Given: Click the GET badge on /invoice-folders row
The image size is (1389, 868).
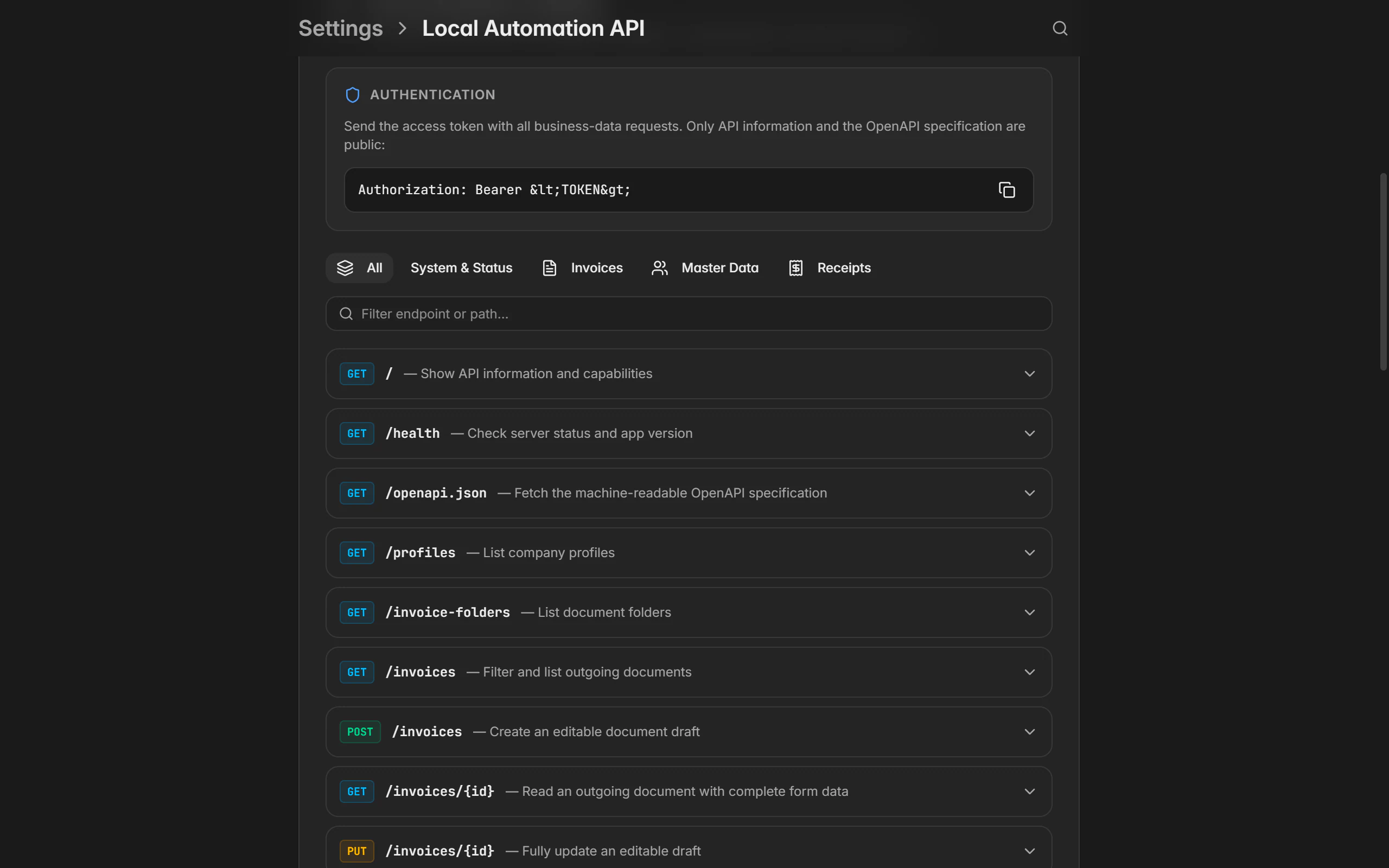Looking at the screenshot, I should coord(356,612).
